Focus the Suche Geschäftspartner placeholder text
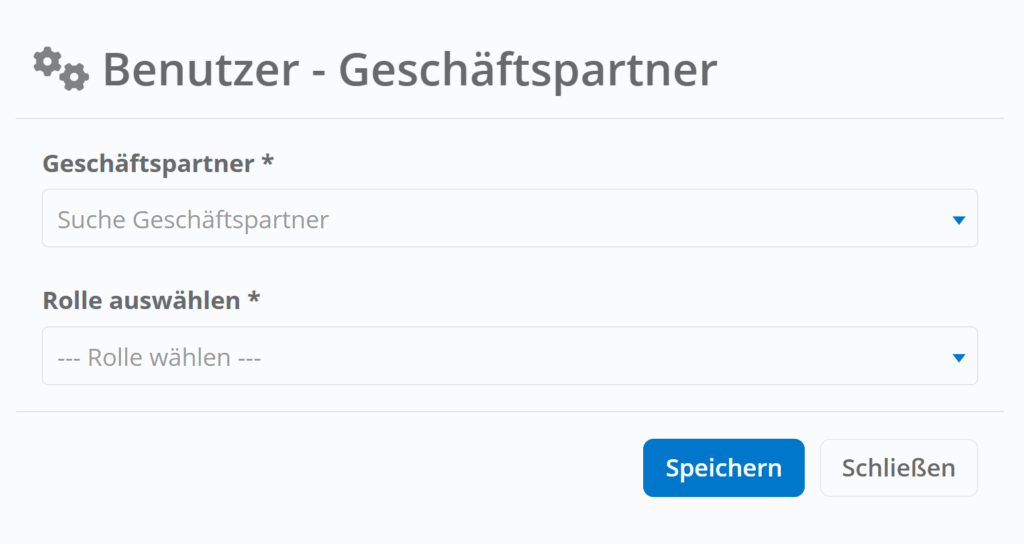Image resolution: width=1024 pixels, height=544 pixels. [x=193, y=220]
